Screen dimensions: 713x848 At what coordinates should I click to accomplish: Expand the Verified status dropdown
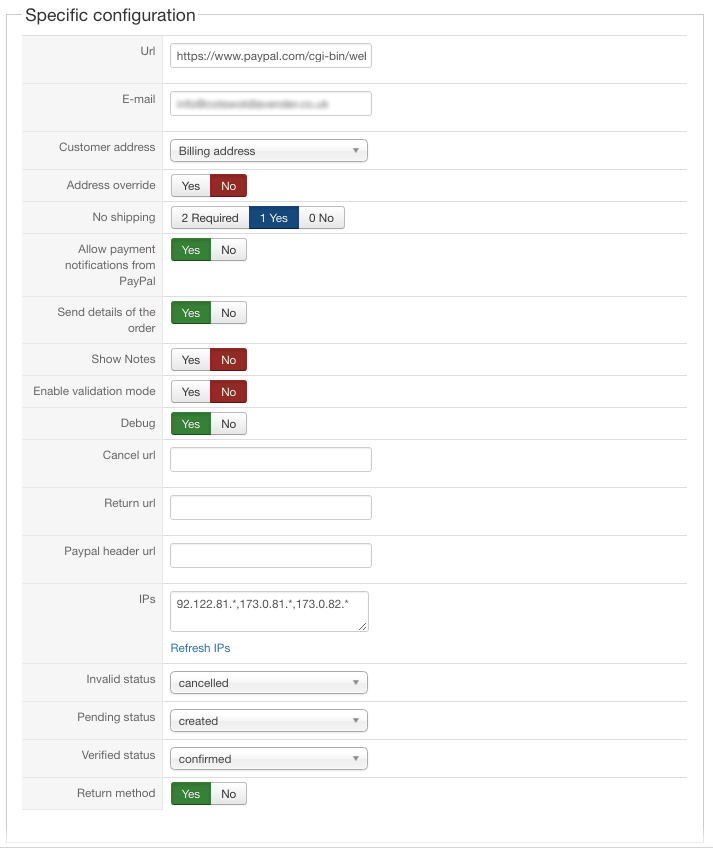[x=269, y=759]
